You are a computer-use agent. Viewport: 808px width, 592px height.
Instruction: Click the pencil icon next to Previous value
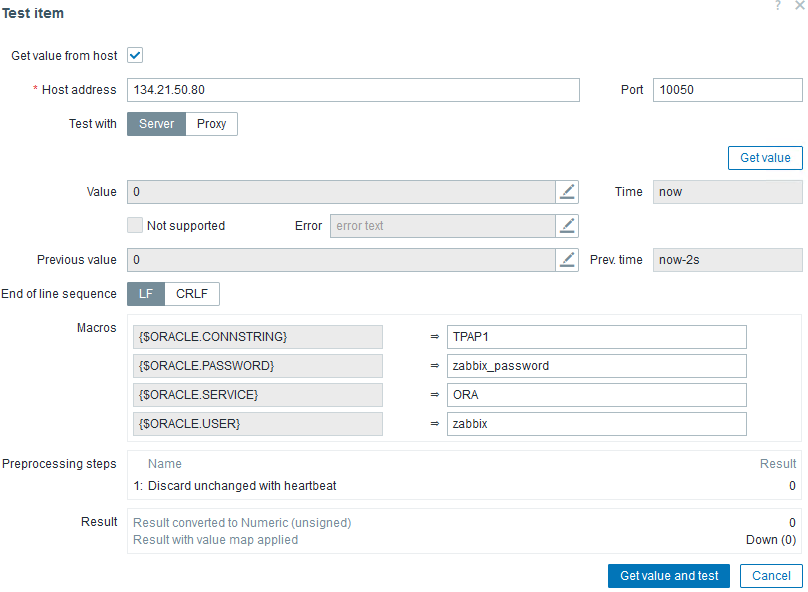click(x=568, y=260)
